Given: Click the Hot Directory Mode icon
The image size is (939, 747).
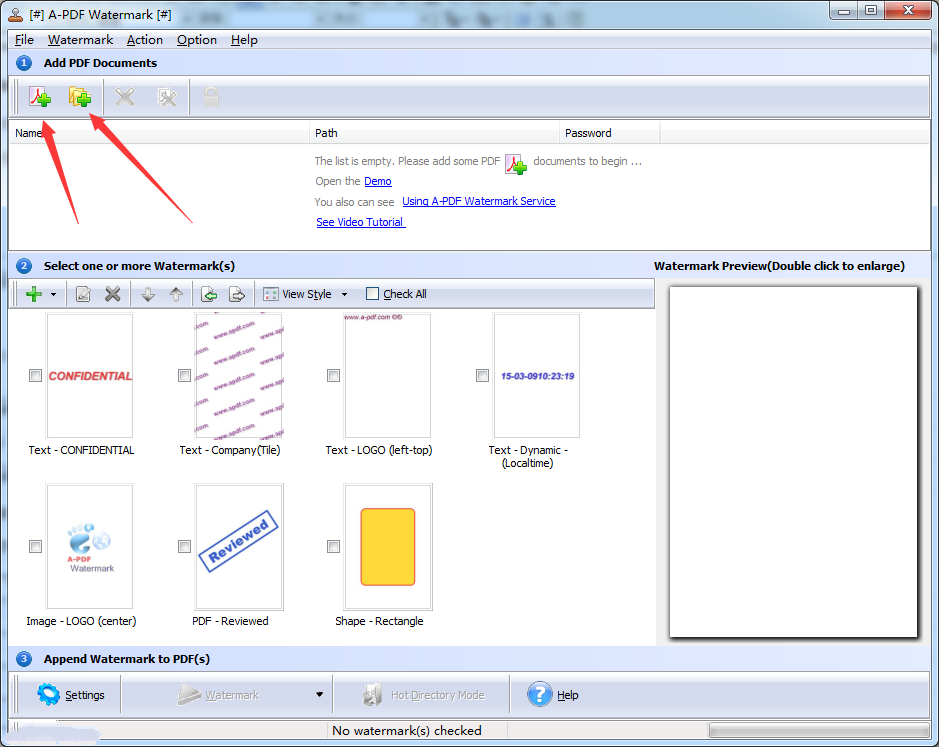Looking at the screenshot, I should pyautogui.click(x=372, y=695).
